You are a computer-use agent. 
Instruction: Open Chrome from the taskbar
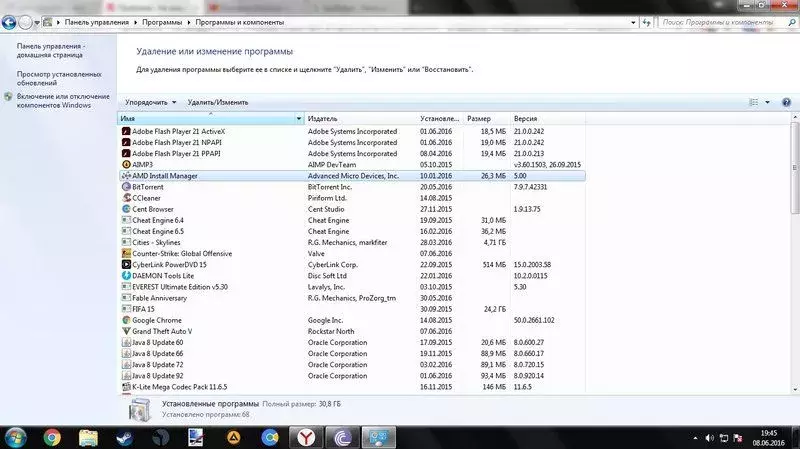(x=52, y=438)
